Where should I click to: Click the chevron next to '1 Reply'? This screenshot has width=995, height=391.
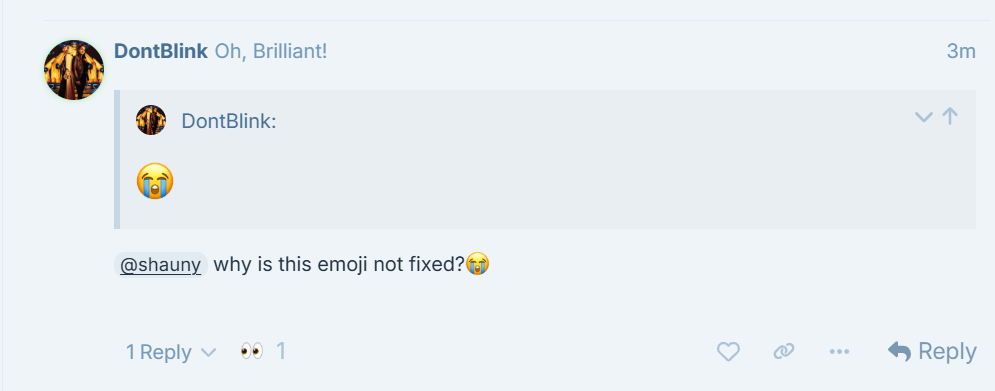pyautogui.click(x=208, y=352)
